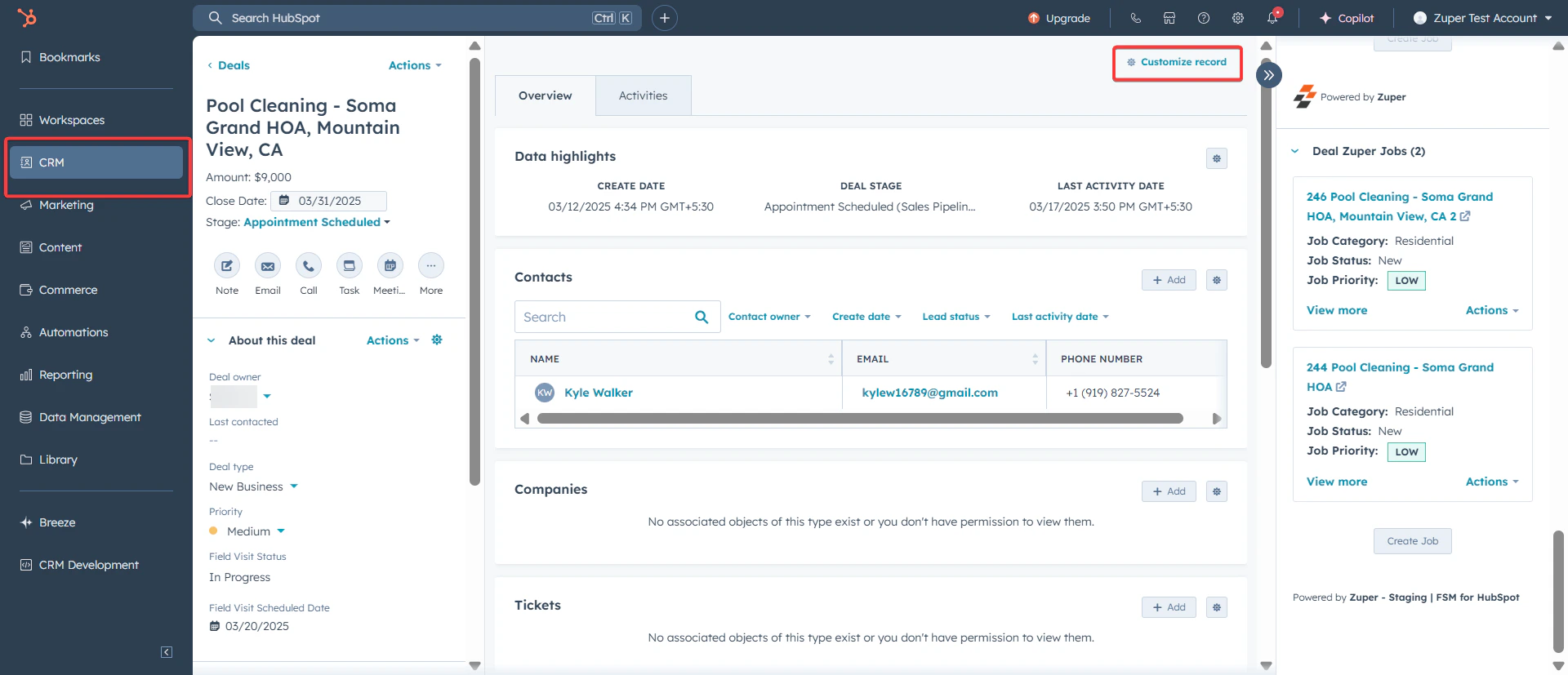
Task: Open Contacts card settings gear
Action: [1217, 280]
